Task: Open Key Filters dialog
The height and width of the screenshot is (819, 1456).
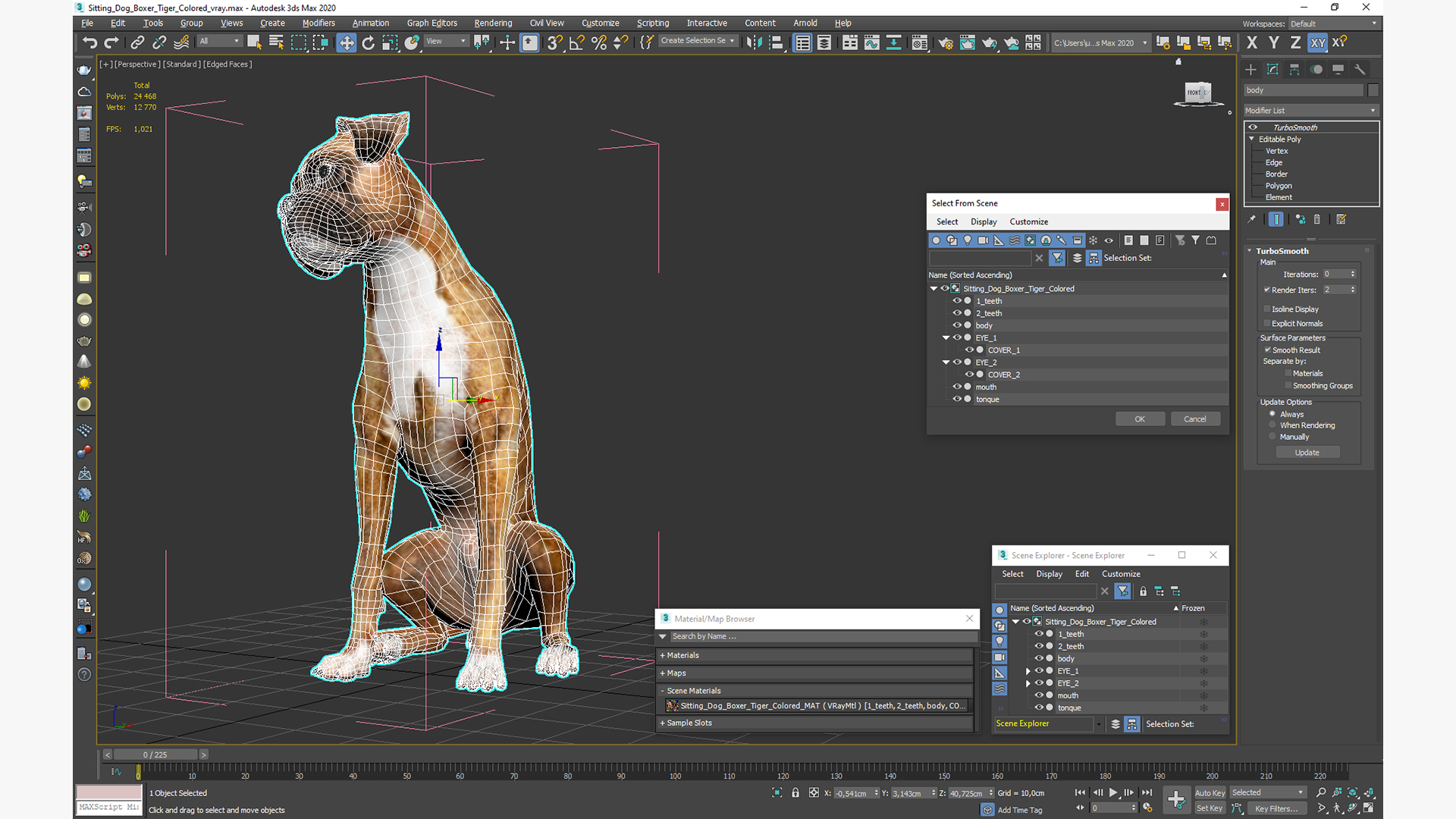Action: point(1277,808)
